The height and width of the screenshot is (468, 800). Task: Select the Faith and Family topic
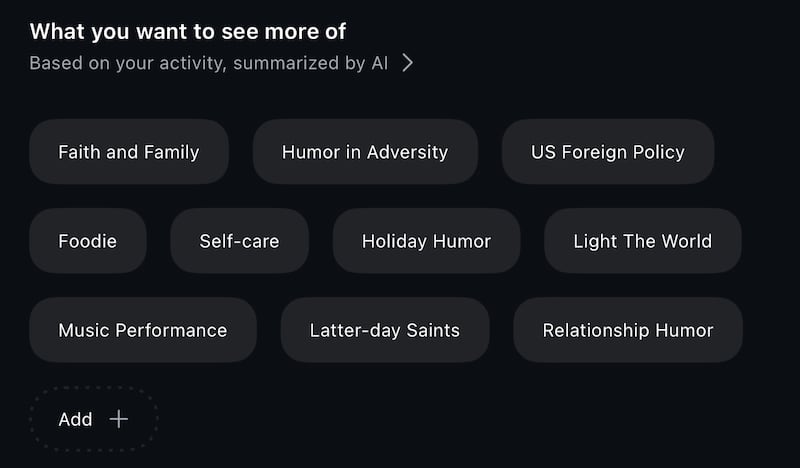click(129, 152)
